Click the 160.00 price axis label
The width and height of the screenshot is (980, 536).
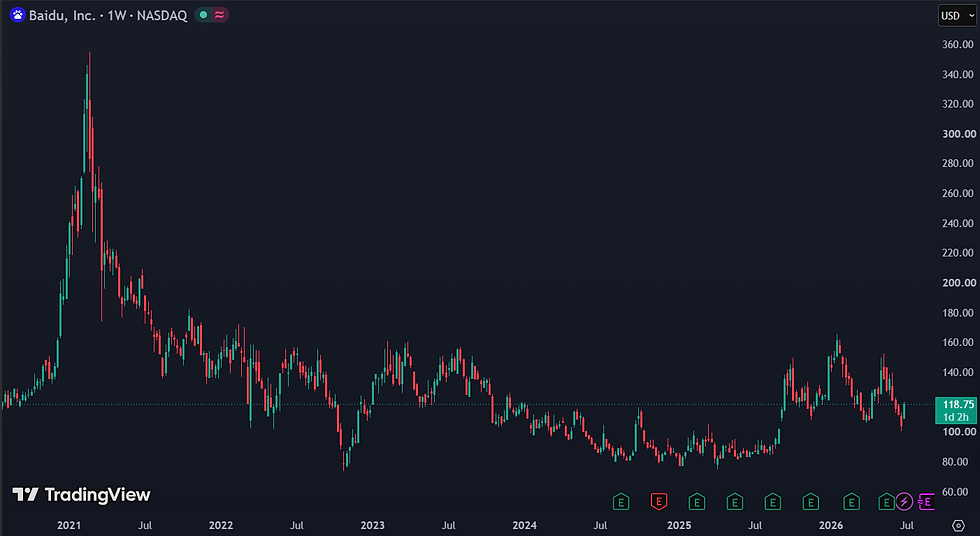[958, 342]
